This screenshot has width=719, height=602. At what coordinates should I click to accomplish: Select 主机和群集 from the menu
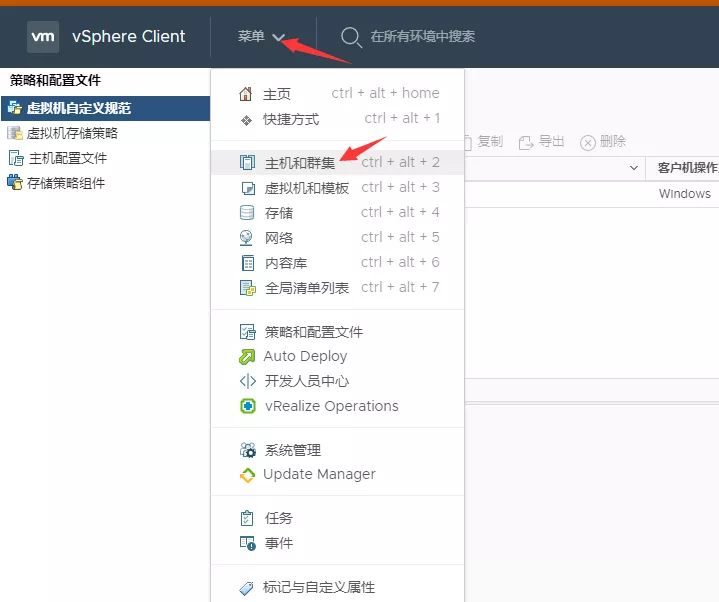pyautogui.click(x=300, y=162)
